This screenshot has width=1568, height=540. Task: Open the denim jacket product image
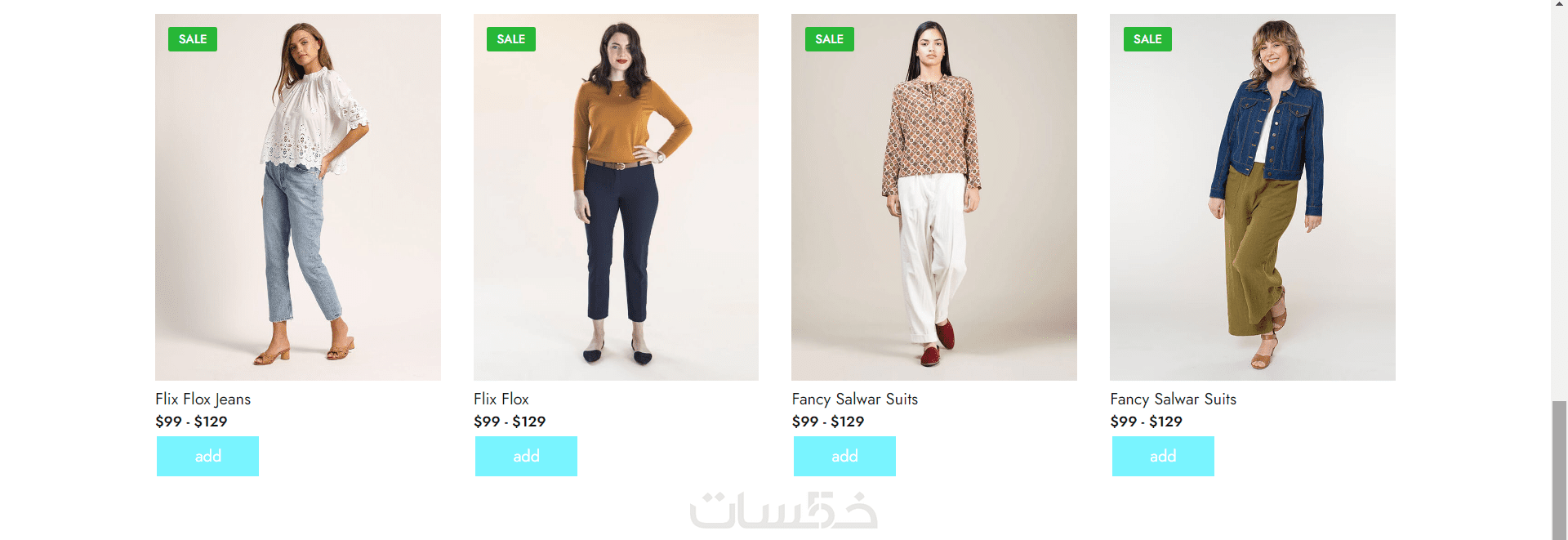[x=1253, y=197]
